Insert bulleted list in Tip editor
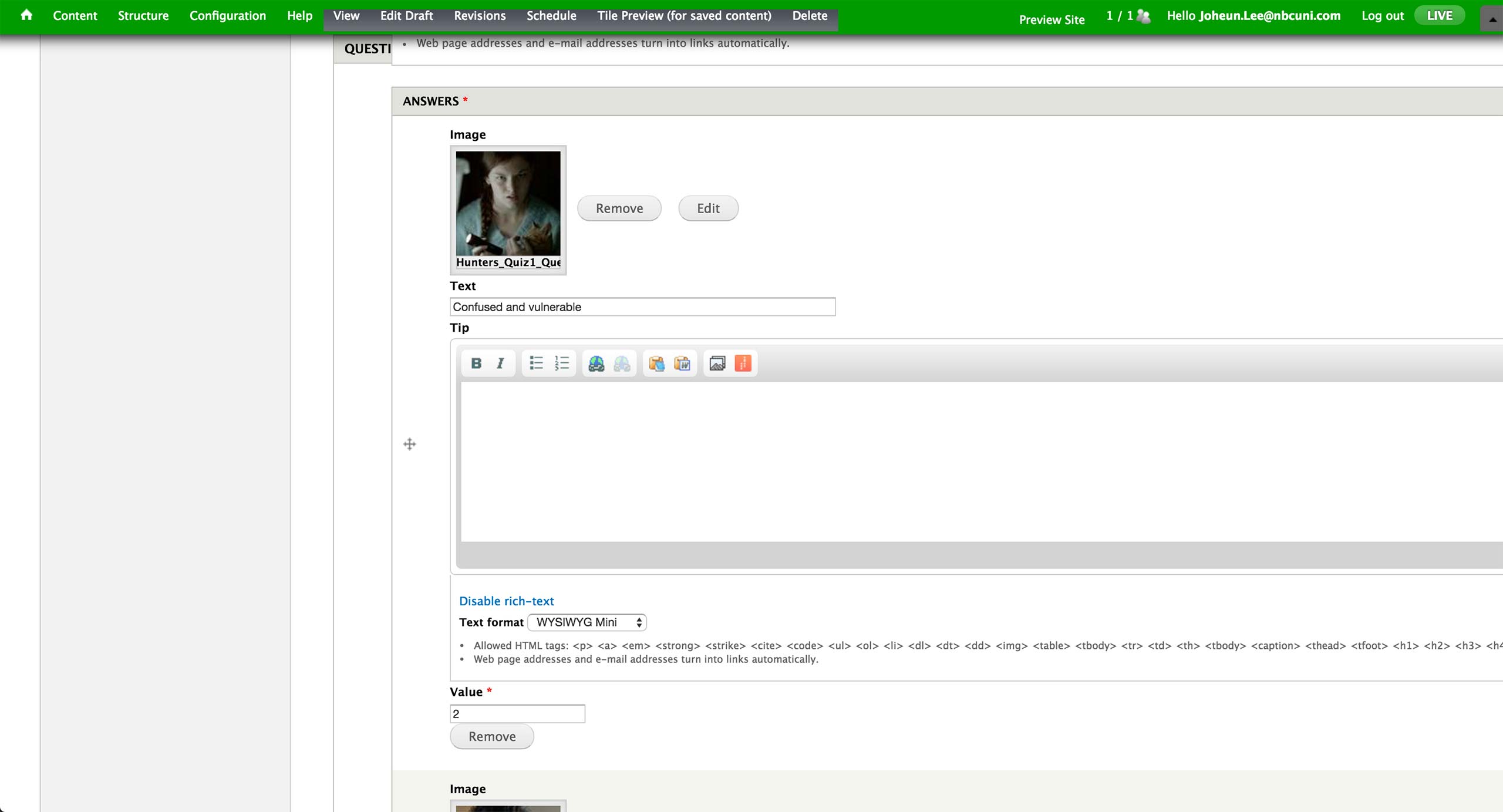Image resolution: width=1503 pixels, height=812 pixels. click(x=536, y=363)
